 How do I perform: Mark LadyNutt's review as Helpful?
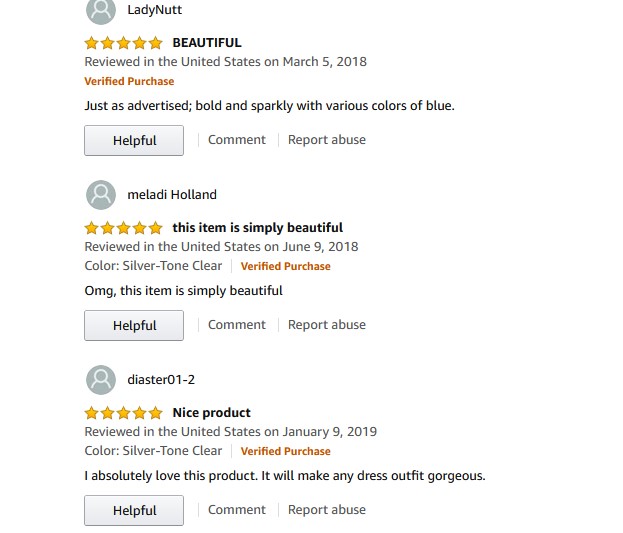tap(134, 141)
